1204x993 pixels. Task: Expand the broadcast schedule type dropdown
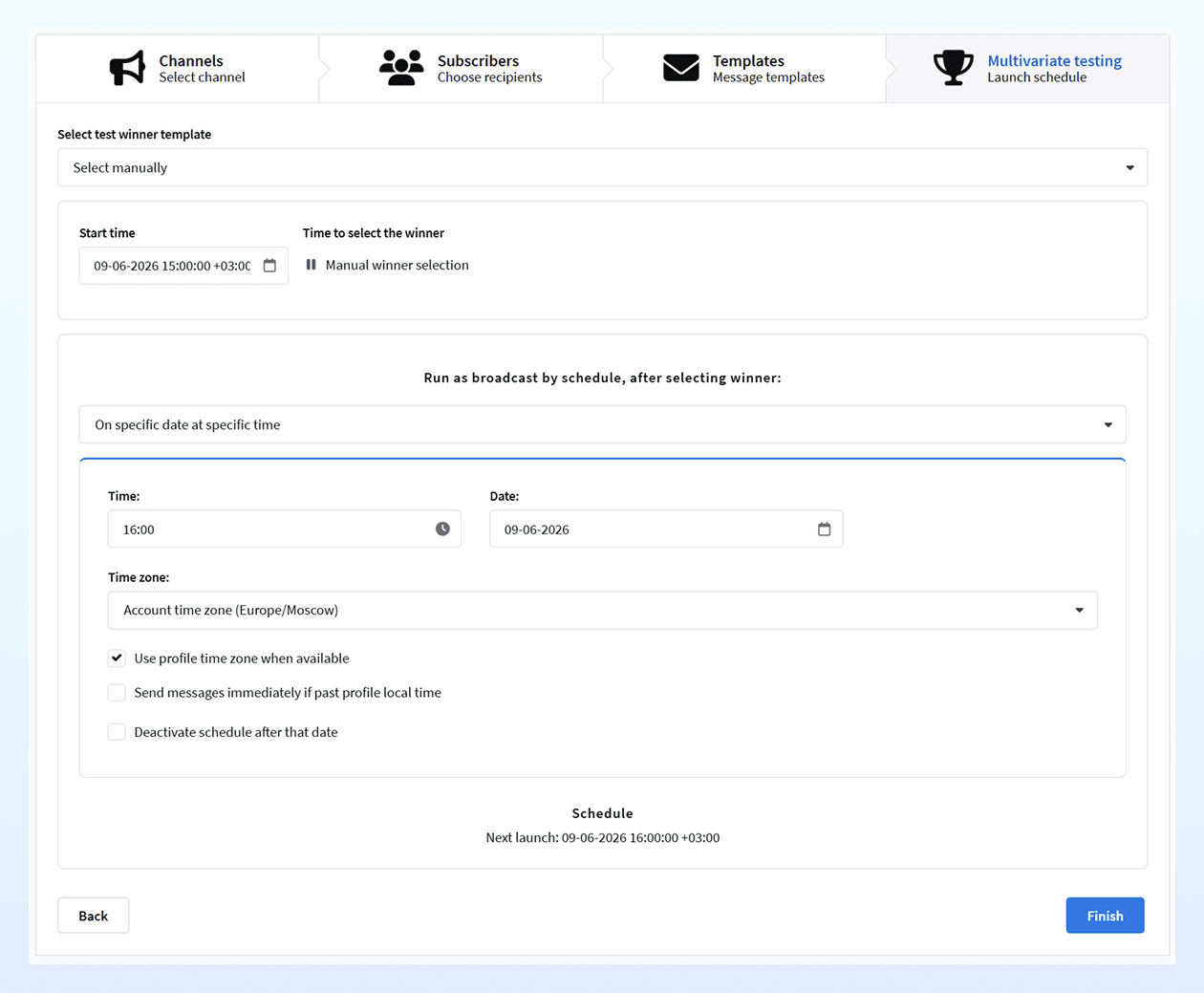point(602,424)
